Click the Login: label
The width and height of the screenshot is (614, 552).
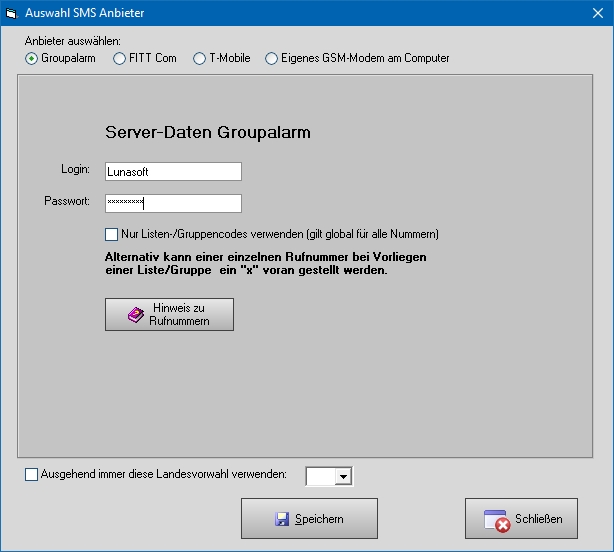(x=75, y=169)
